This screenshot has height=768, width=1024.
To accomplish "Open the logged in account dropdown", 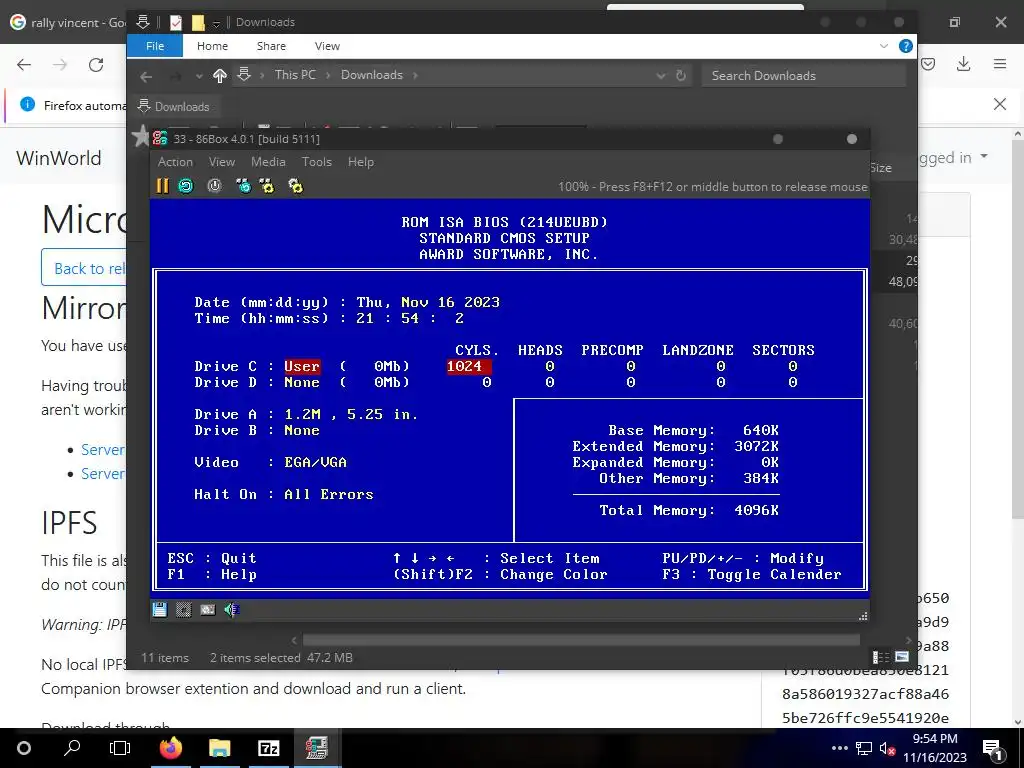I will [x=955, y=157].
